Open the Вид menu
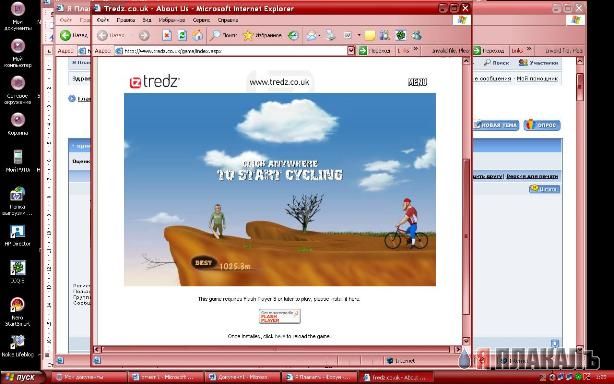The height and width of the screenshot is (384, 614). (147, 20)
